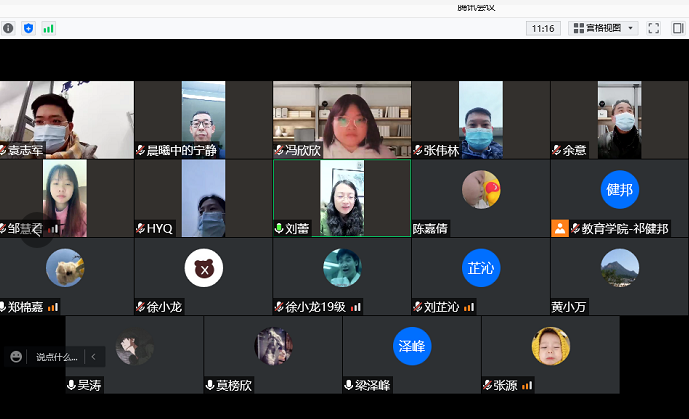Click the audio level bars beside 张源
Image resolution: width=689 pixels, height=419 pixels.
(527, 385)
